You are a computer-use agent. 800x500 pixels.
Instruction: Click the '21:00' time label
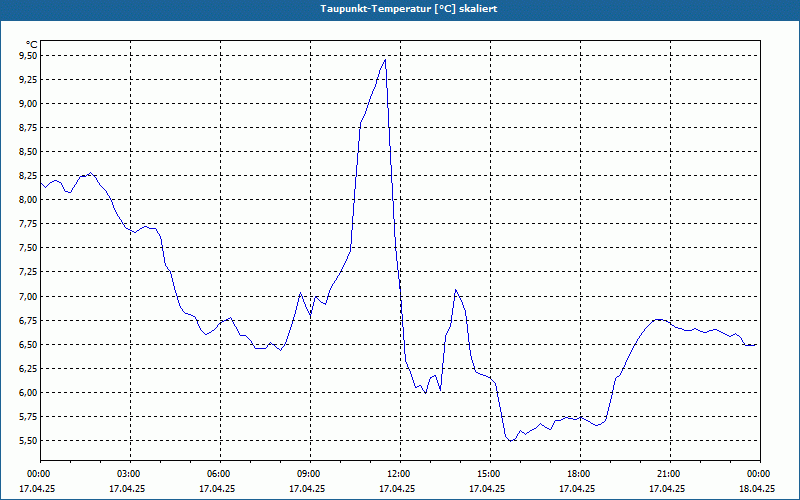tap(670, 474)
